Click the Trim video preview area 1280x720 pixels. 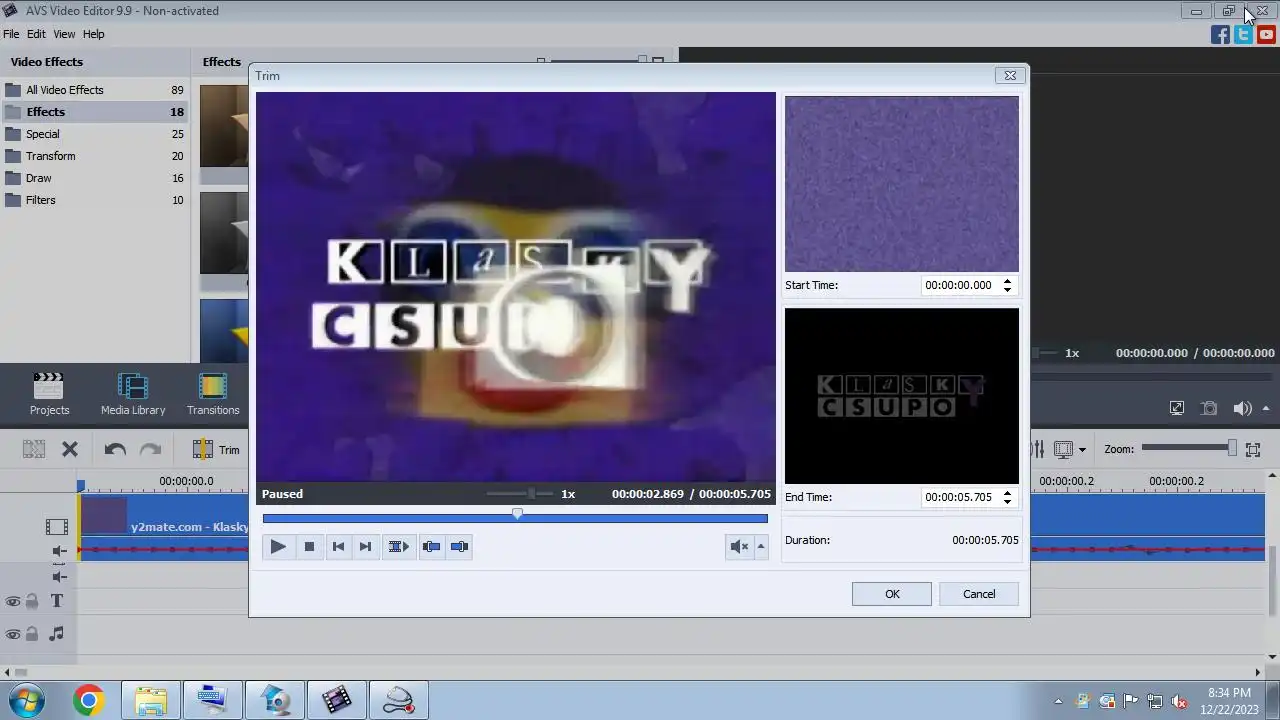pos(516,288)
